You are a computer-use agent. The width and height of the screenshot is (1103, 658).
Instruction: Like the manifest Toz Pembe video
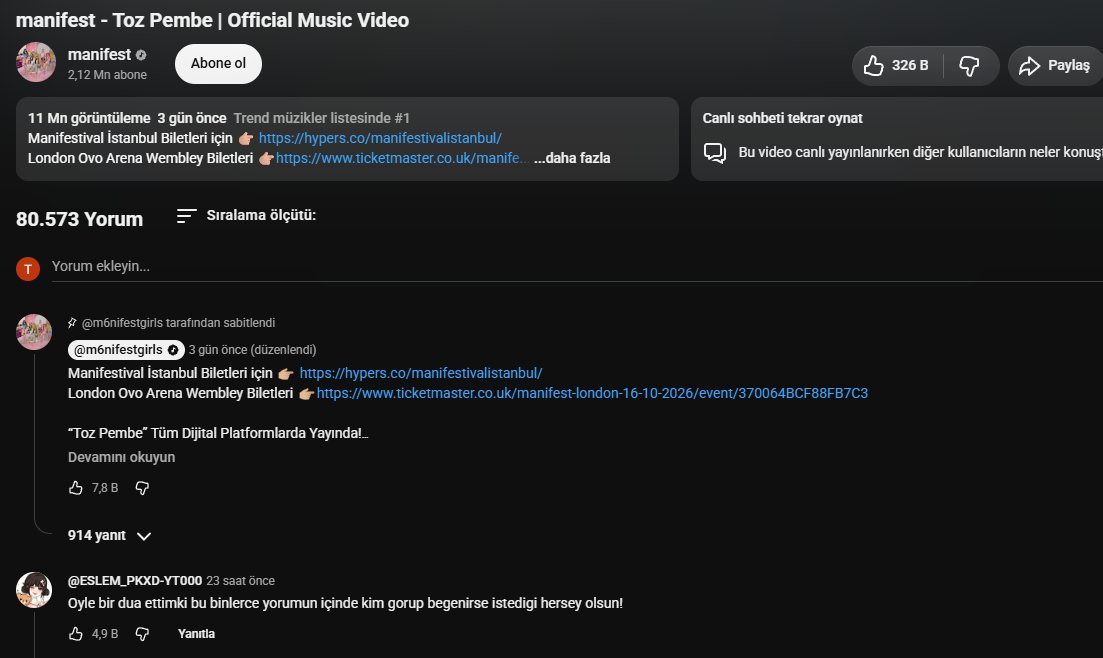coord(898,65)
